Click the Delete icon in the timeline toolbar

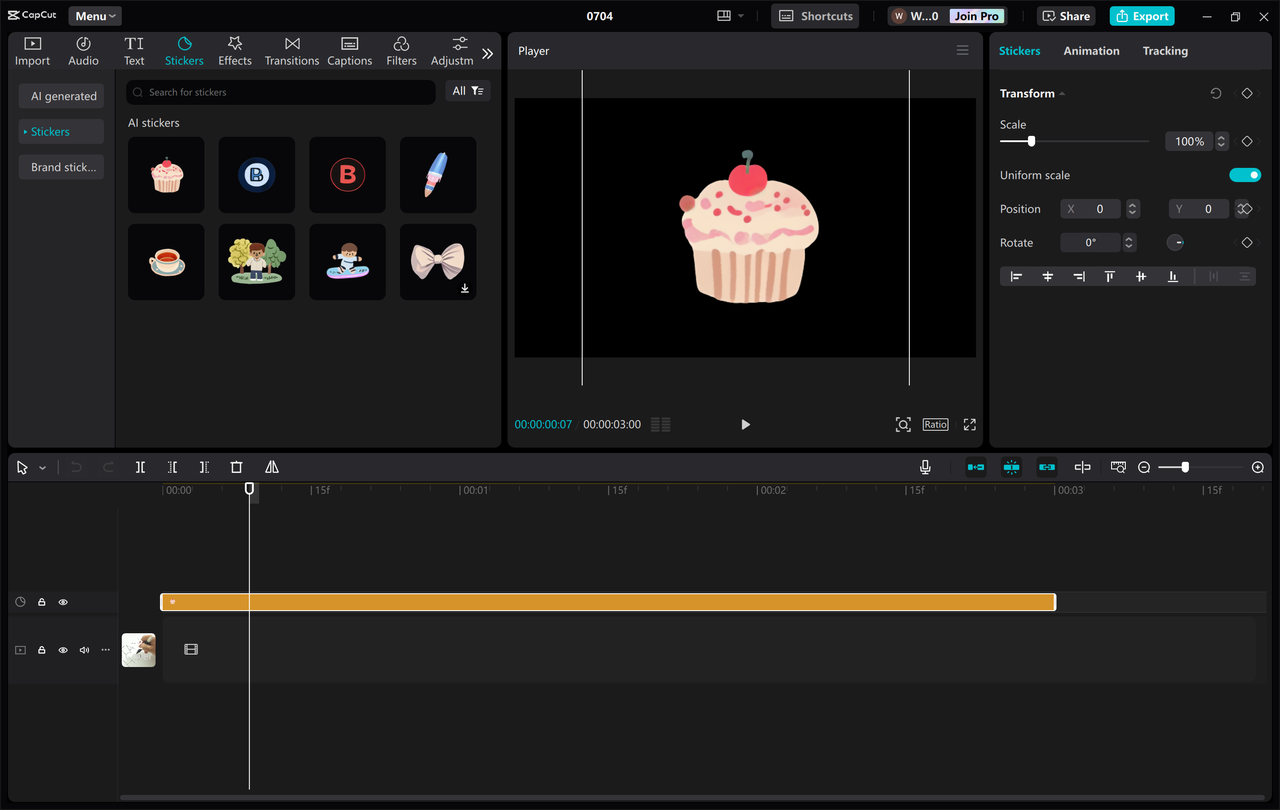[236, 466]
